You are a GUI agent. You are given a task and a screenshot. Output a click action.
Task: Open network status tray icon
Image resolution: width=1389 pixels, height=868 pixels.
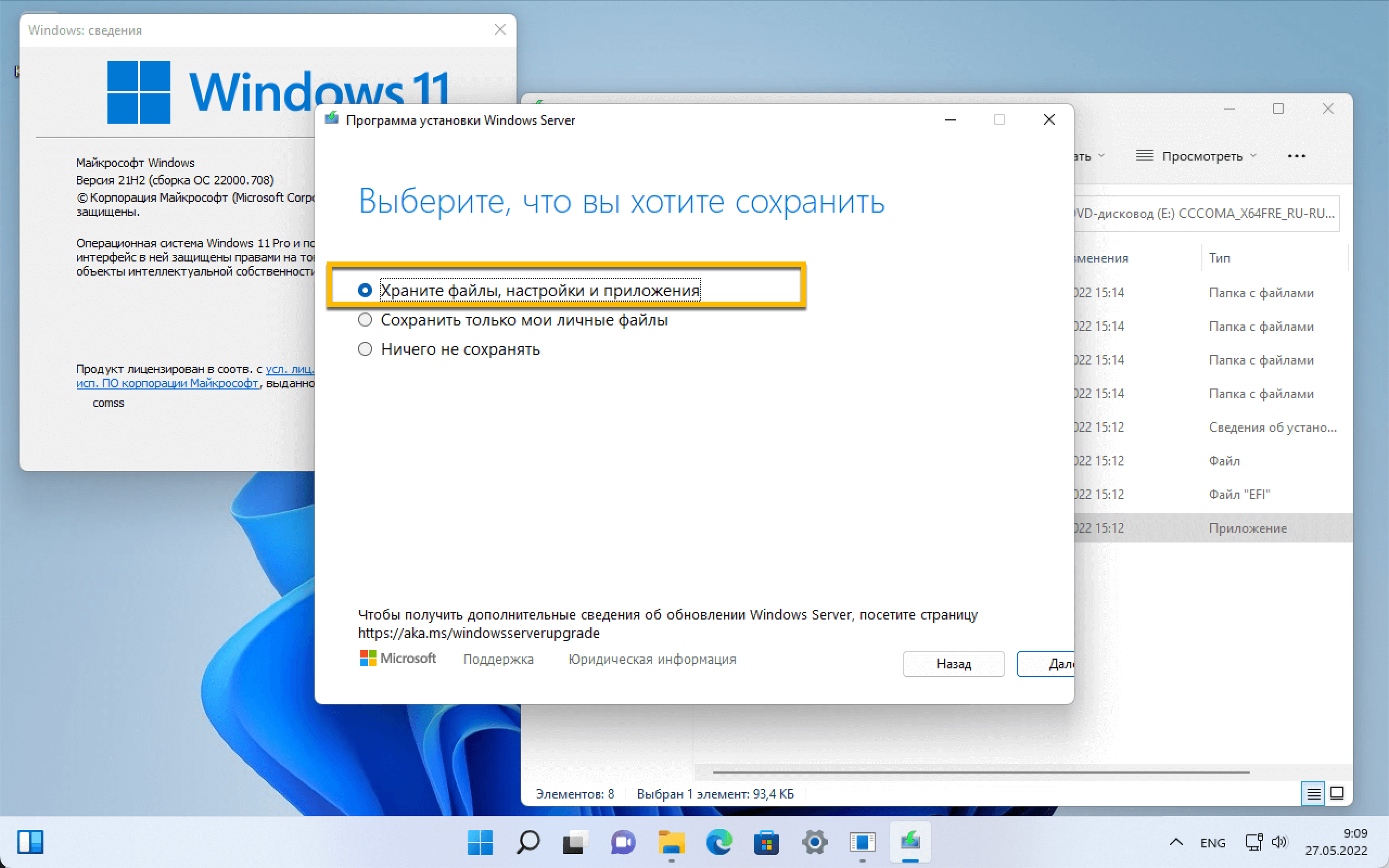1253,842
